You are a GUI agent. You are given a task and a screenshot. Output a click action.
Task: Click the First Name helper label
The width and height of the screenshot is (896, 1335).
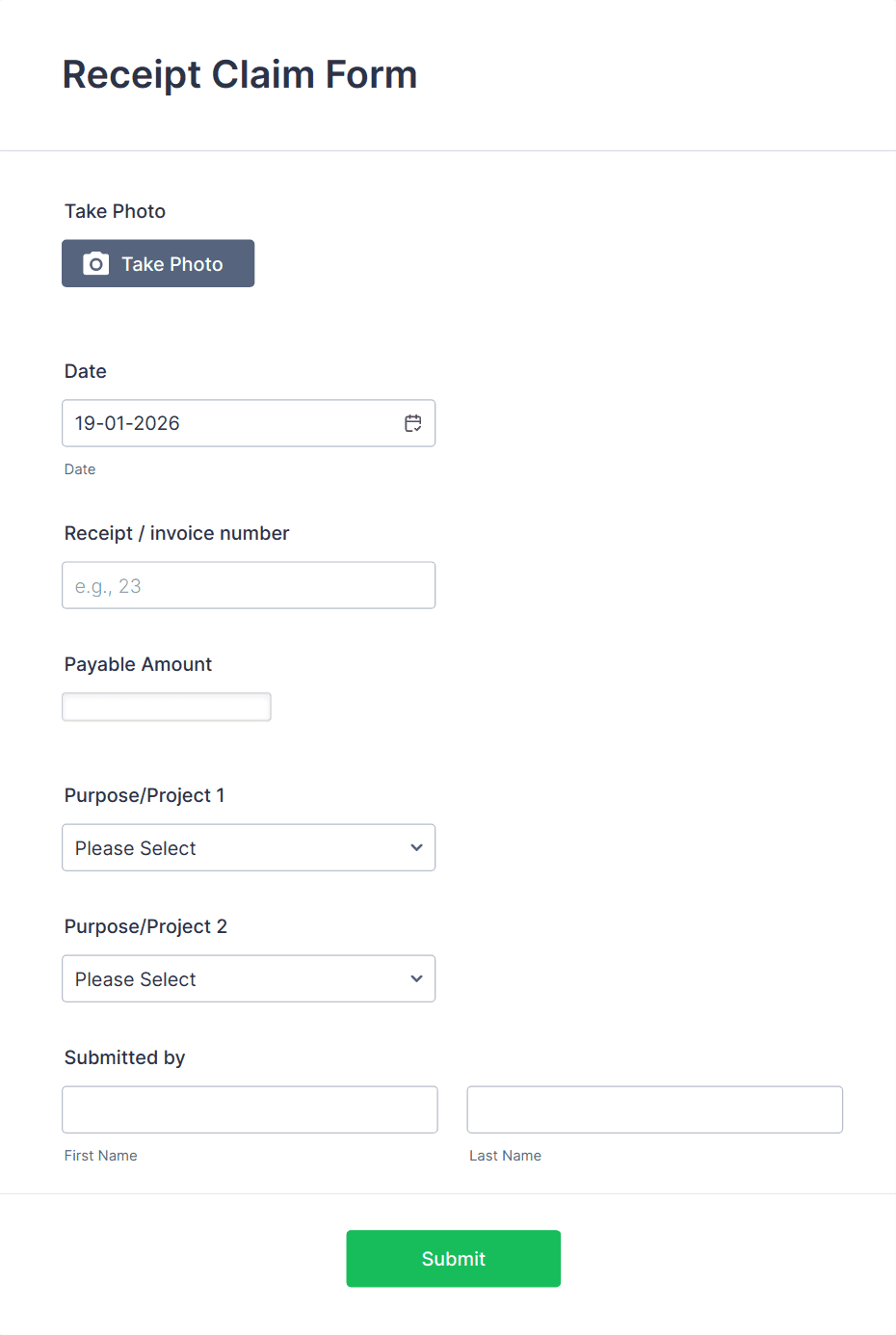(x=100, y=1155)
